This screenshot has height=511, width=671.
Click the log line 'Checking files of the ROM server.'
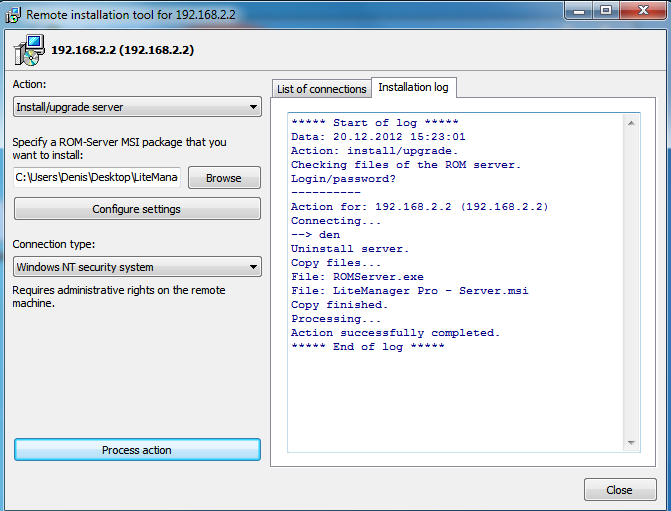[406, 165]
